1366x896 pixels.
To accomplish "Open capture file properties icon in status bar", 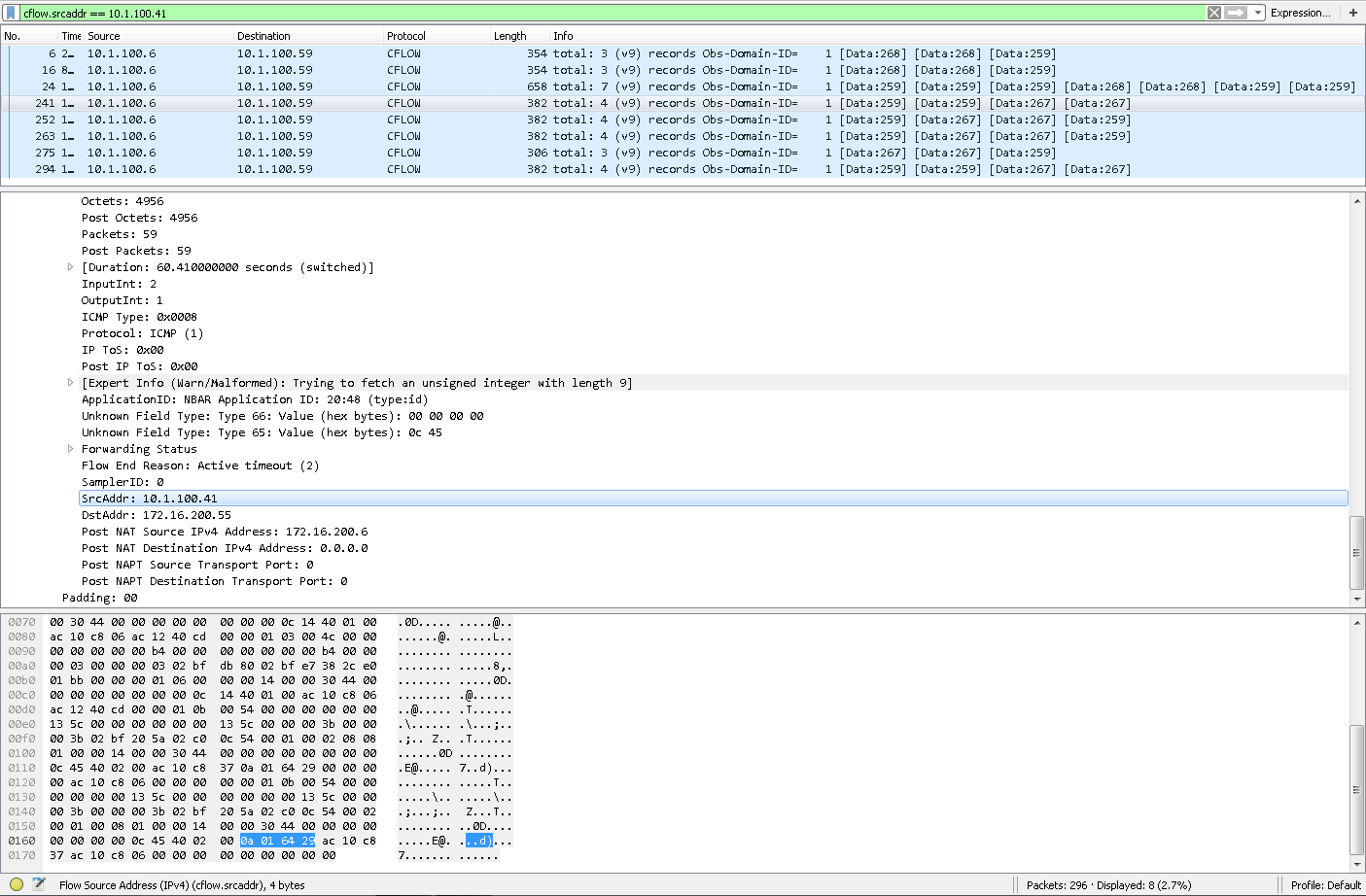I will click(x=39, y=884).
